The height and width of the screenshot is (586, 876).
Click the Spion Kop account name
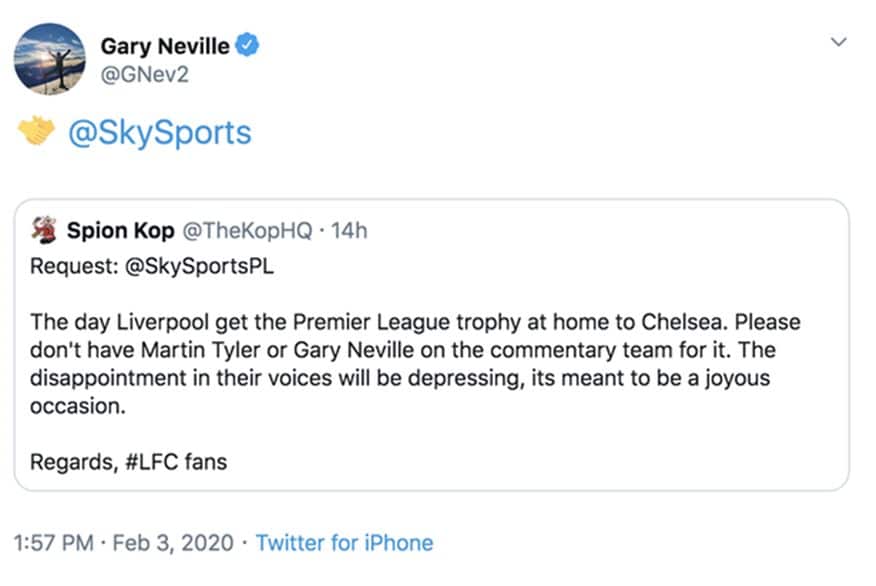click(x=120, y=231)
